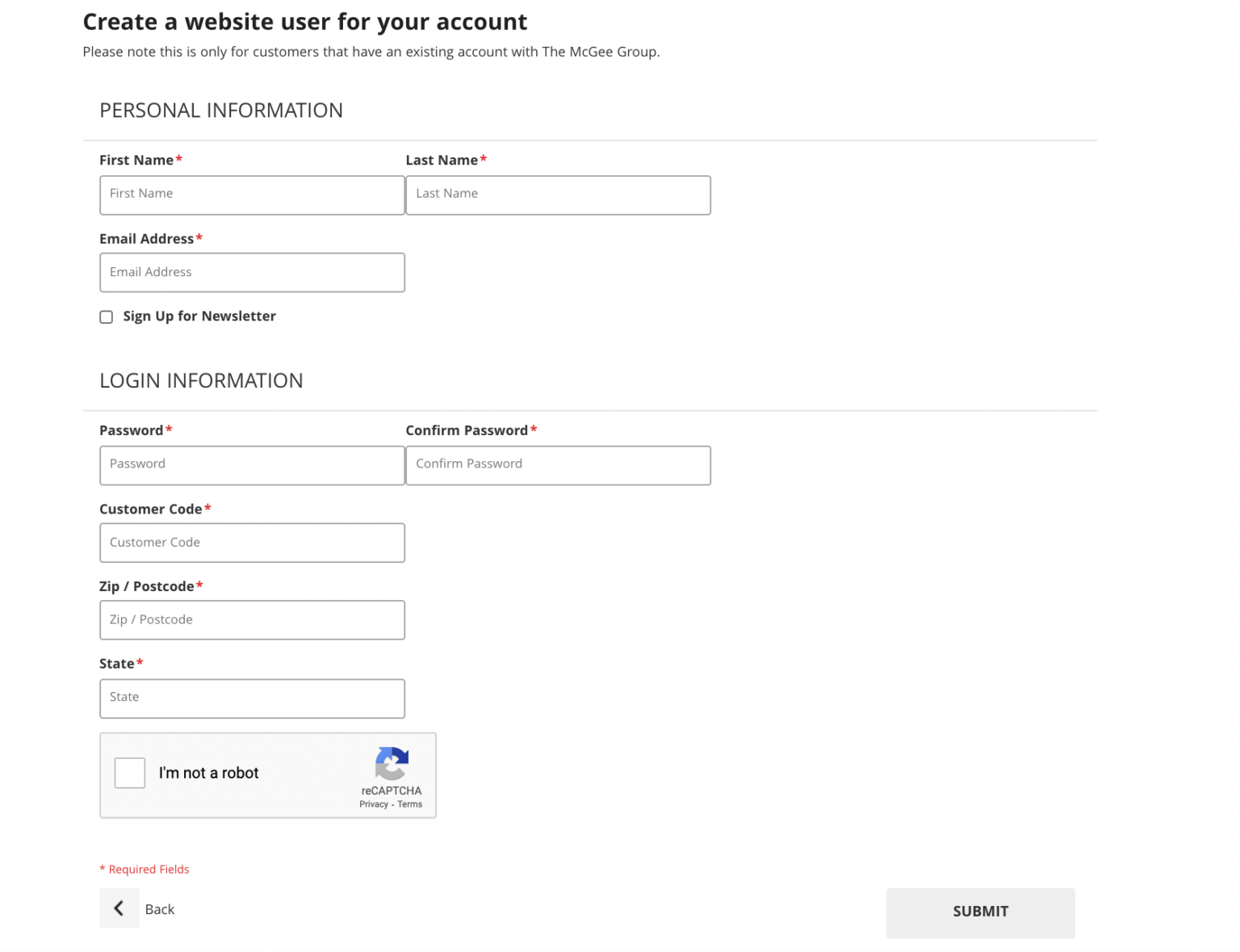Click the LOGIN INFORMATION section heading
This screenshot has width=1240, height=952.
[x=201, y=380]
